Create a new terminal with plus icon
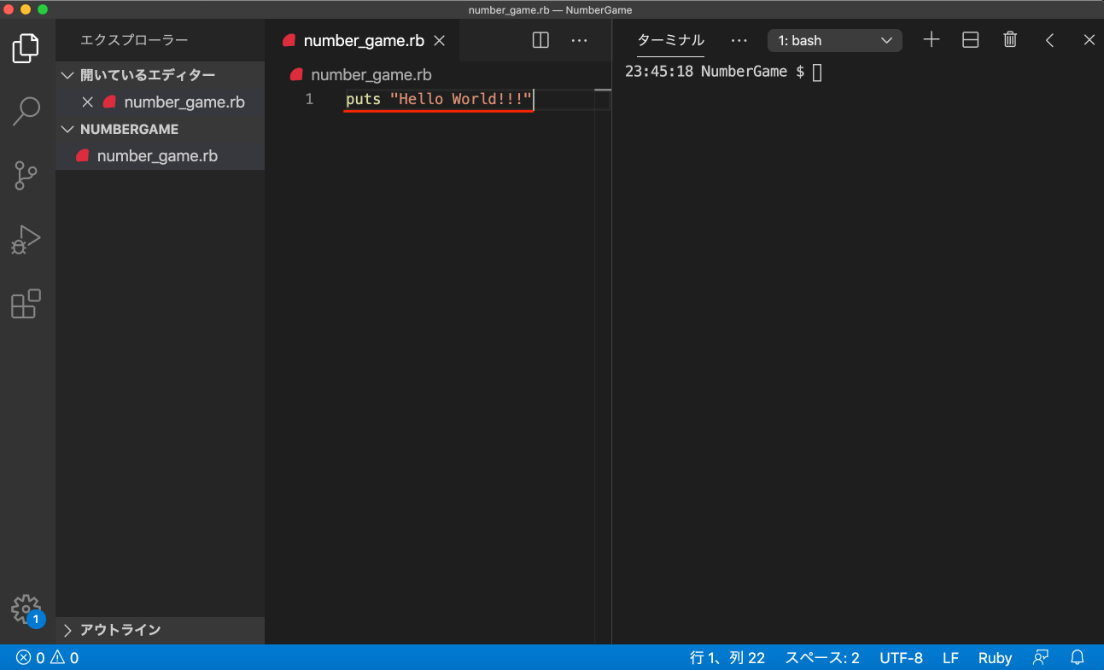Viewport: 1104px width, 670px height. point(931,40)
